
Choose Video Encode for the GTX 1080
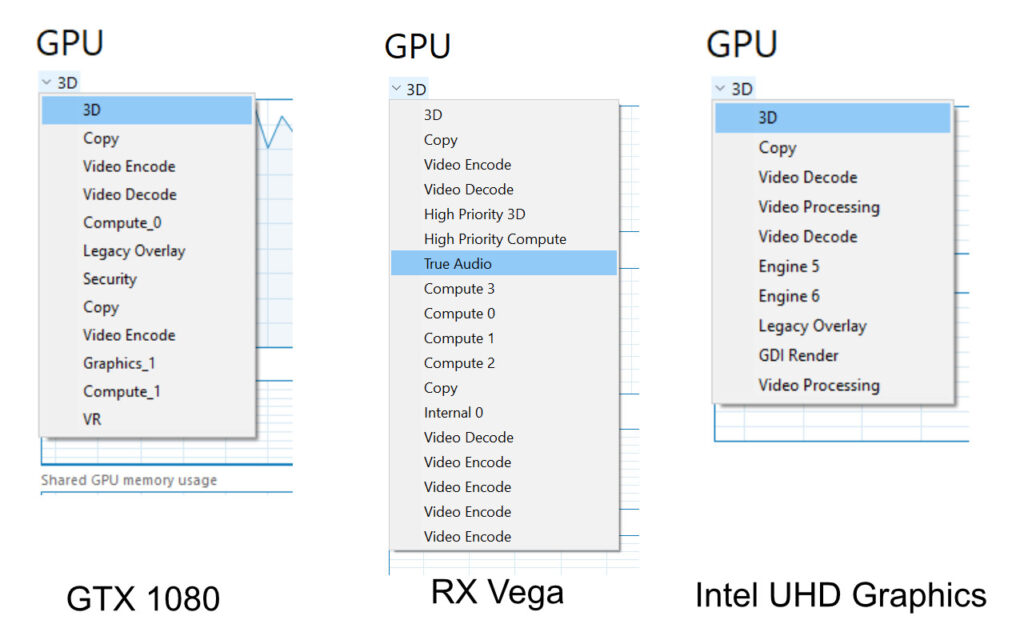128,166
